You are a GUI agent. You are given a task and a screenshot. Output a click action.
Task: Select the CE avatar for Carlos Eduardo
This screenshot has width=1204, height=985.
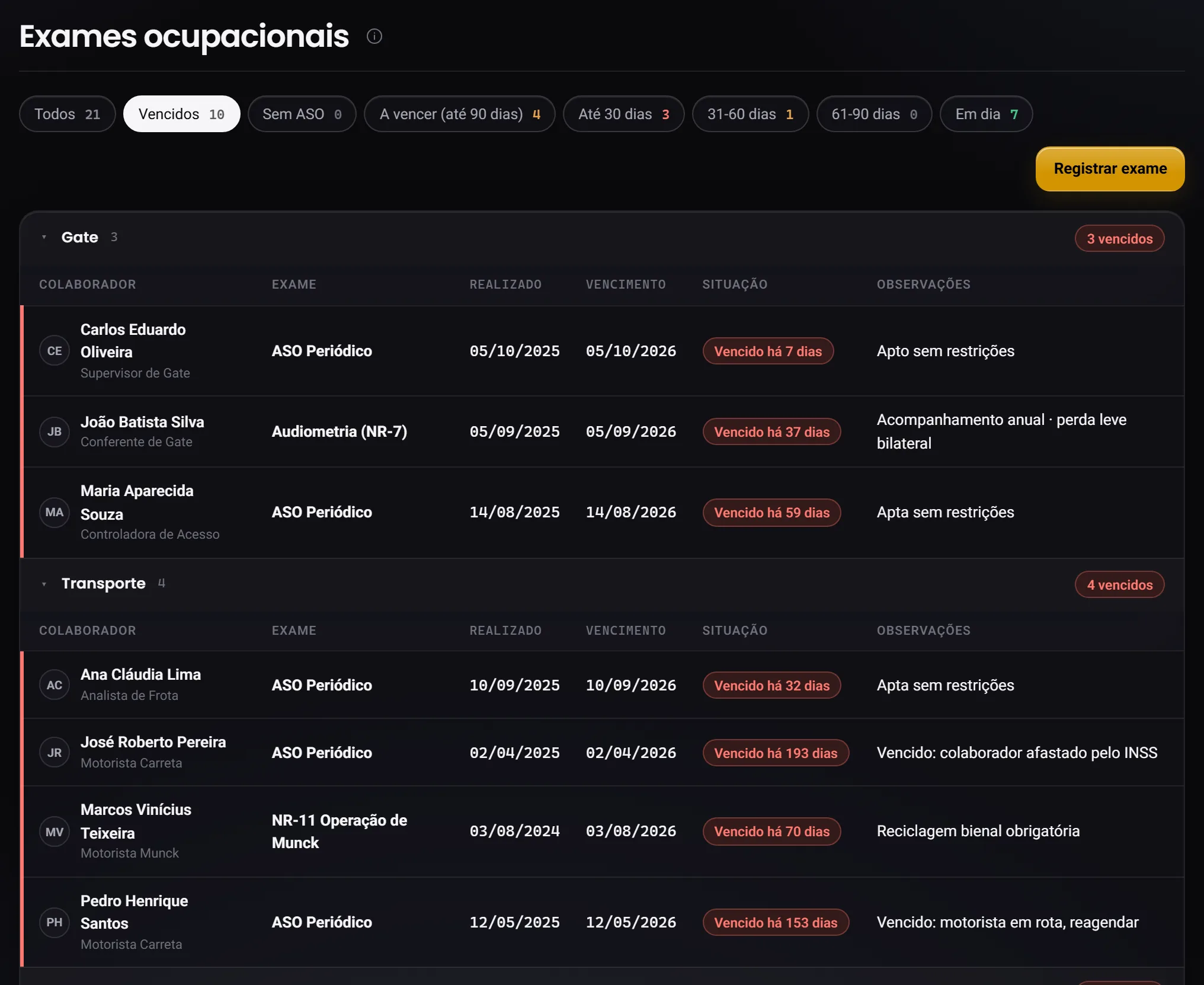[x=55, y=351]
